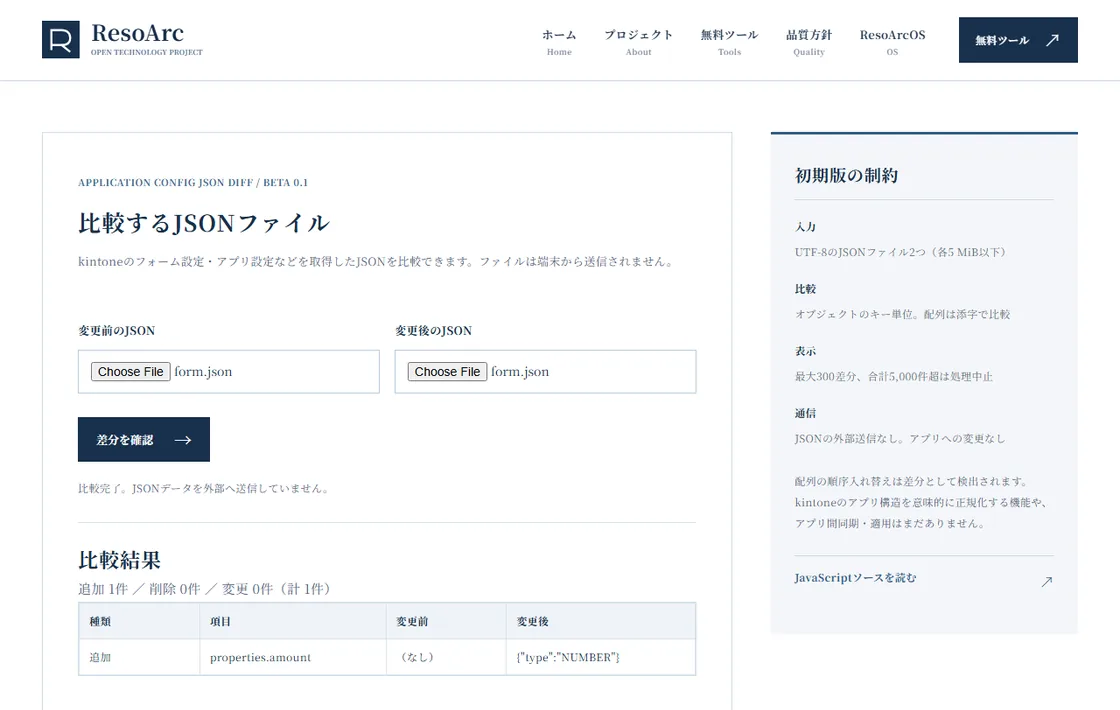This screenshot has width=1120, height=710.
Task: Open 品質方針 Quality menu item
Action: coord(809,42)
